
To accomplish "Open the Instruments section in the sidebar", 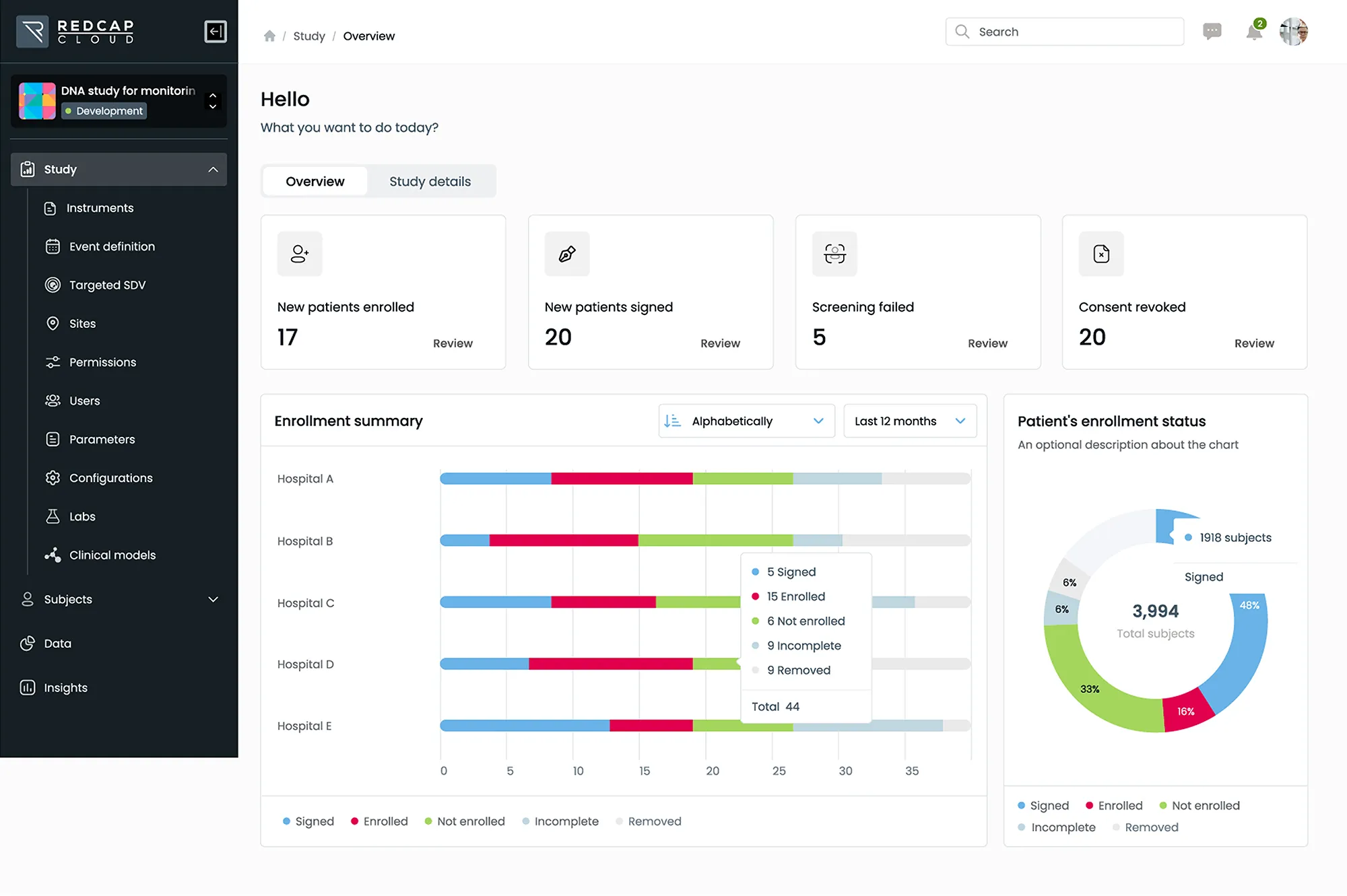I will click(x=100, y=207).
